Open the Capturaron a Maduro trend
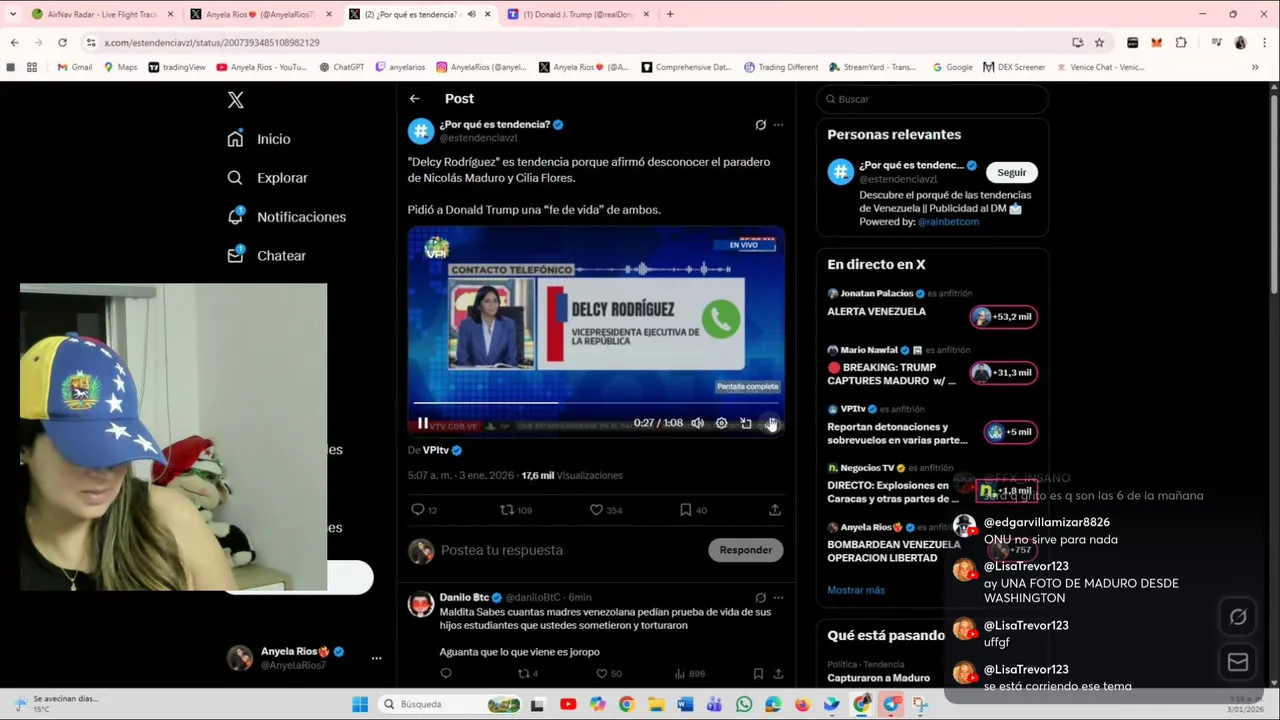Screen dimensions: 1280x720 click(x=878, y=678)
